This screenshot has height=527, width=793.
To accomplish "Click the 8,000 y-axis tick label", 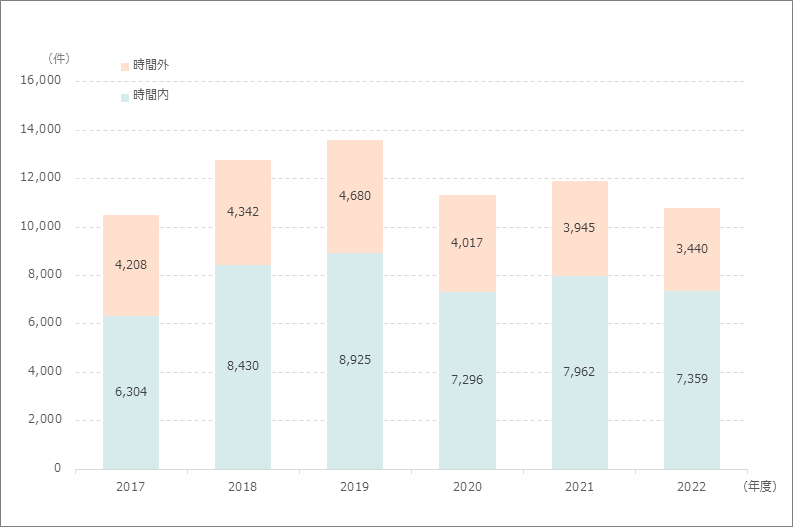I will point(45,274).
